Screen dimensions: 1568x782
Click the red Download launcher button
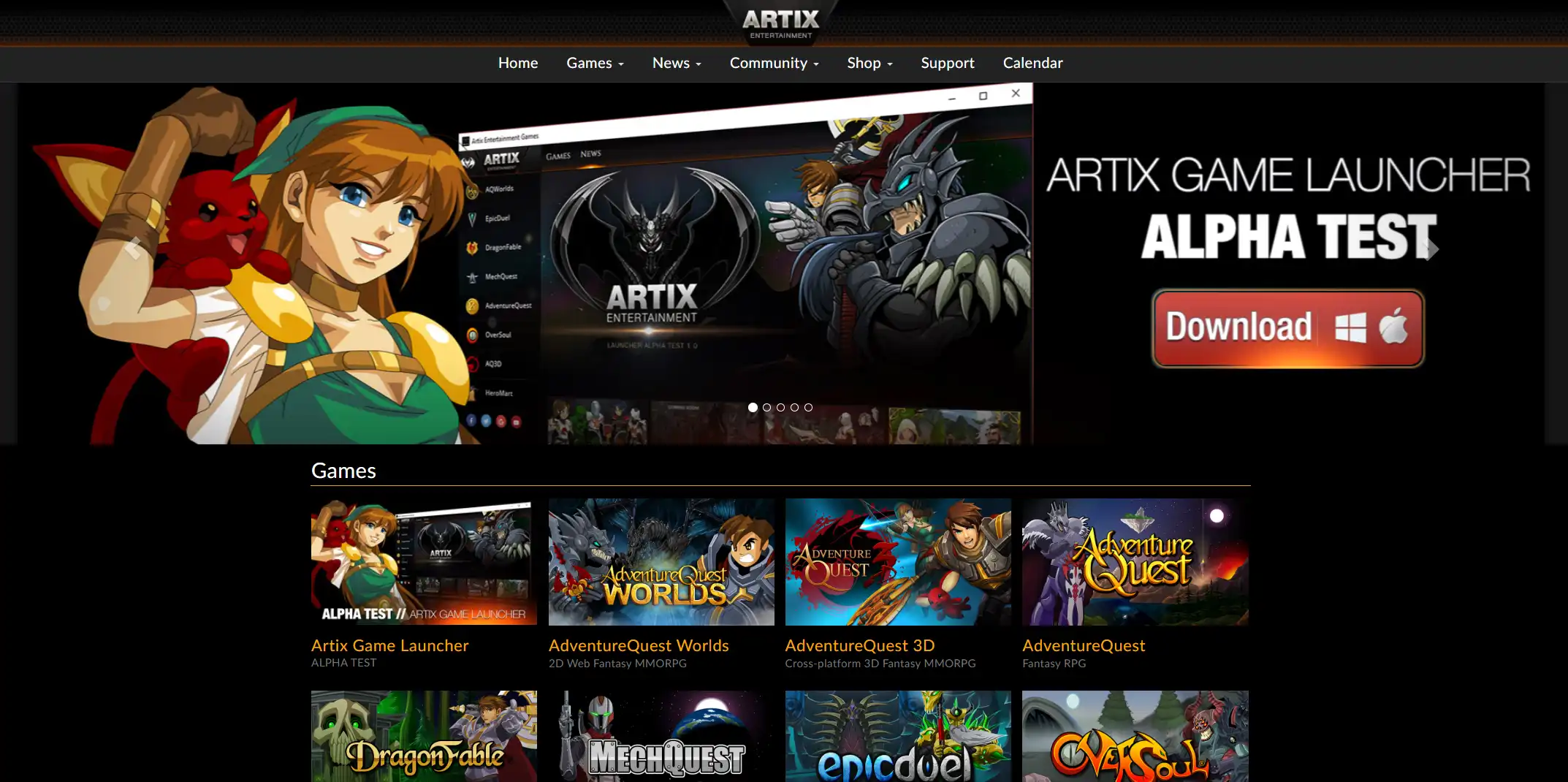1288,328
